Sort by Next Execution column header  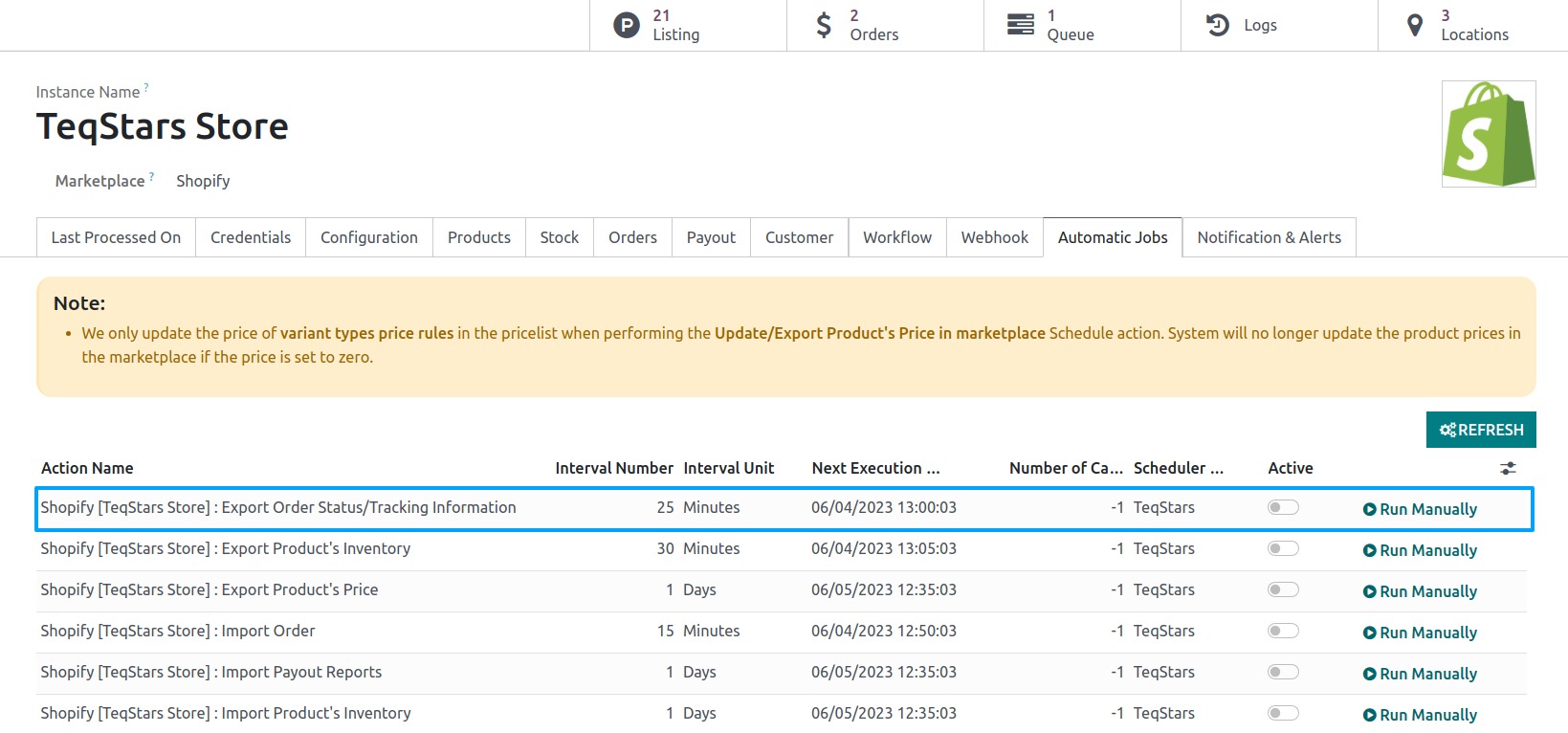(875, 468)
